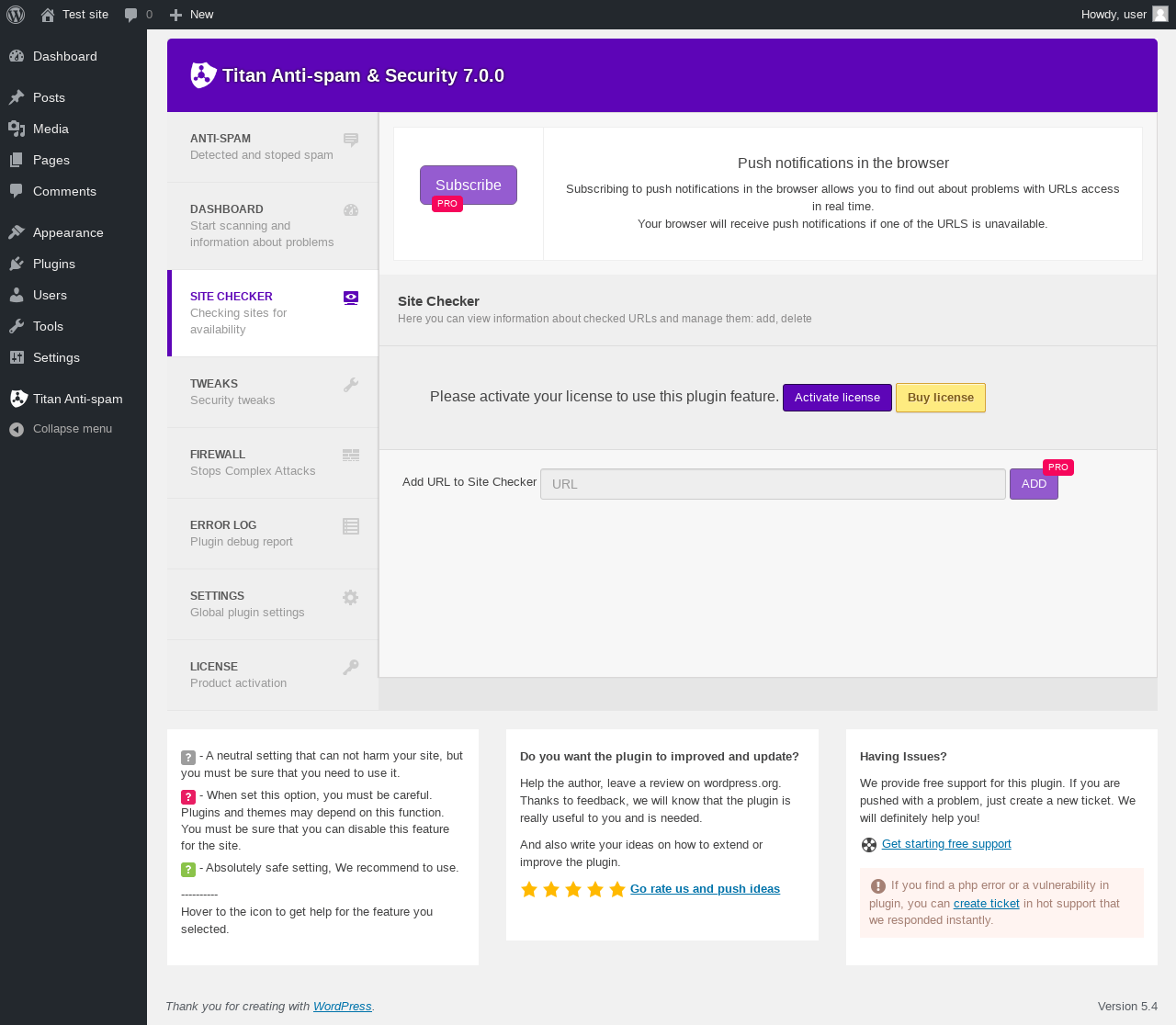Screen dimensions: 1176x1025
Task: Click the Howdy, user account text
Action: (x=1114, y=15)
